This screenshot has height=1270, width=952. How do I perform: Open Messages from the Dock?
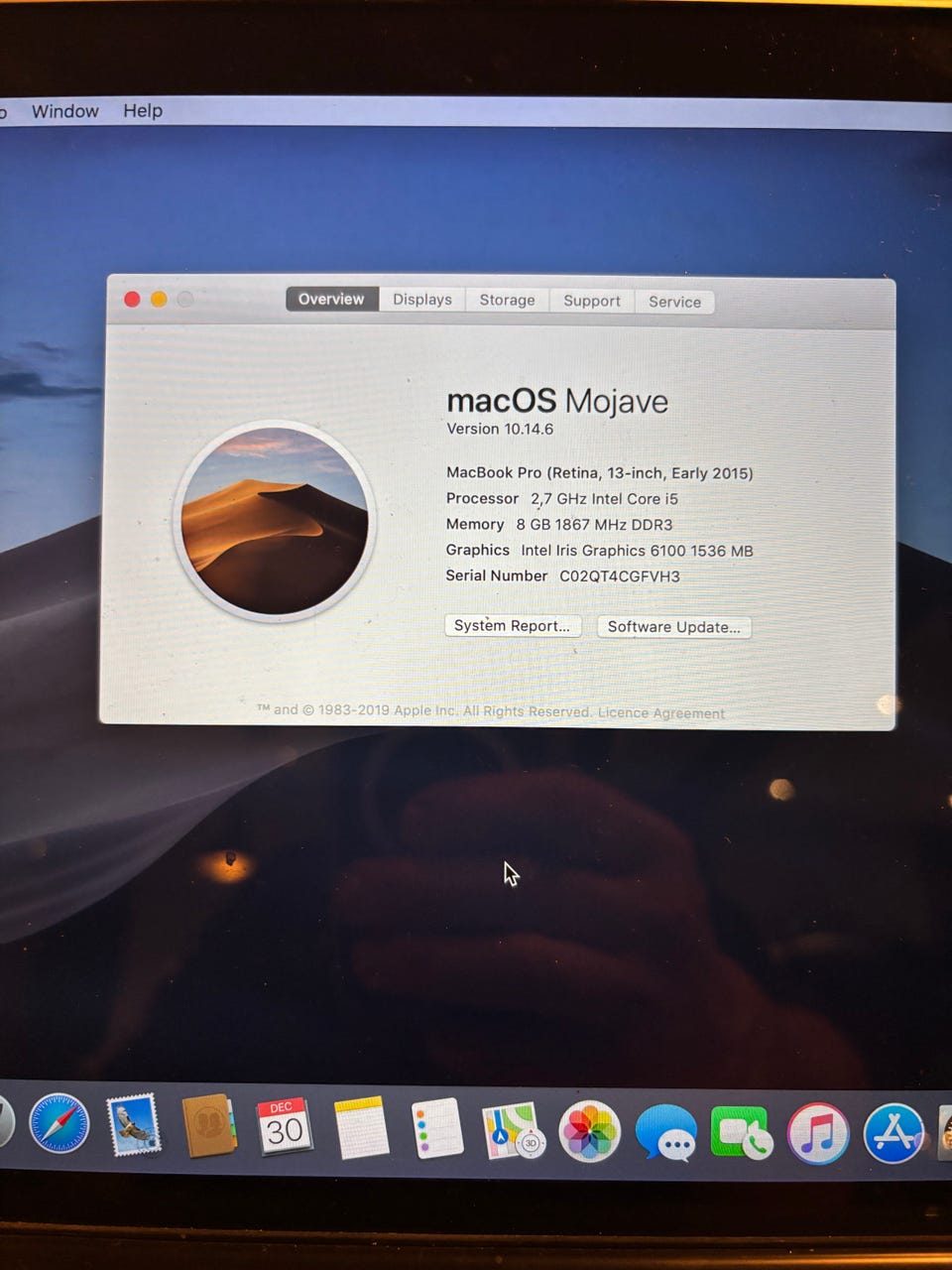665,1132
